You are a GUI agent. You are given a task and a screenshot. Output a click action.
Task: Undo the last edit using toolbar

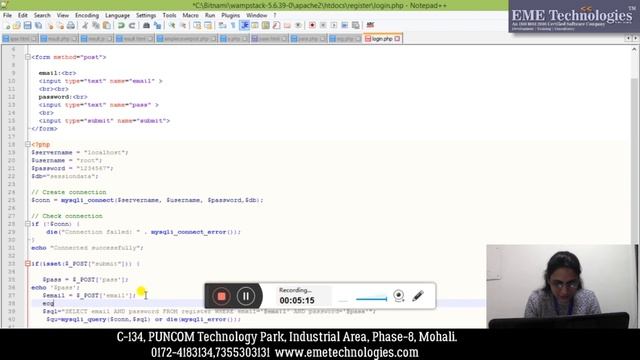[121, 26]
